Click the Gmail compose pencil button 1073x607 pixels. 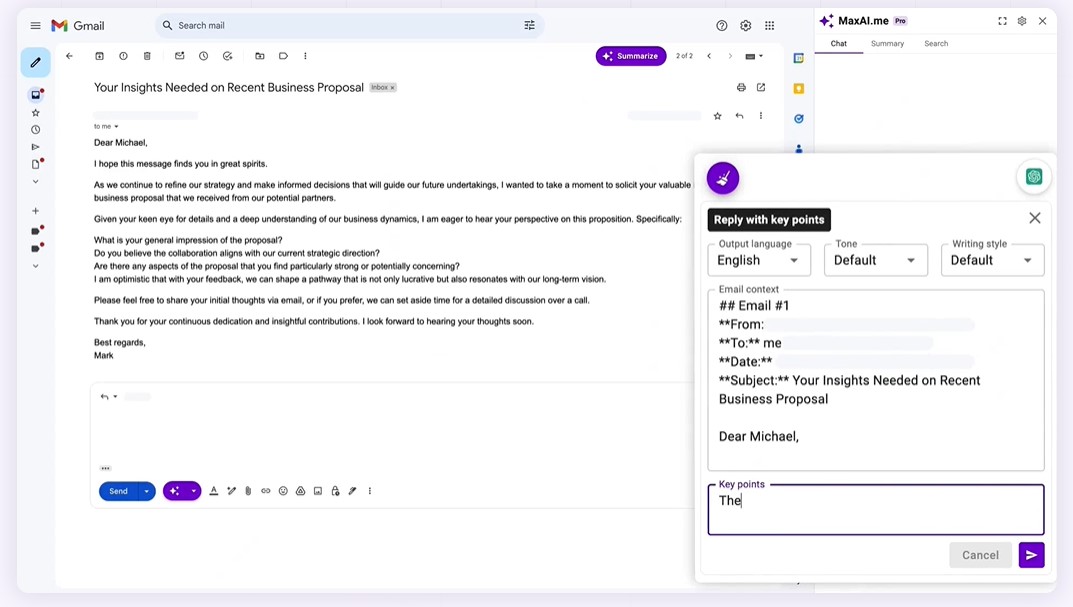click(x=36, y=62)
